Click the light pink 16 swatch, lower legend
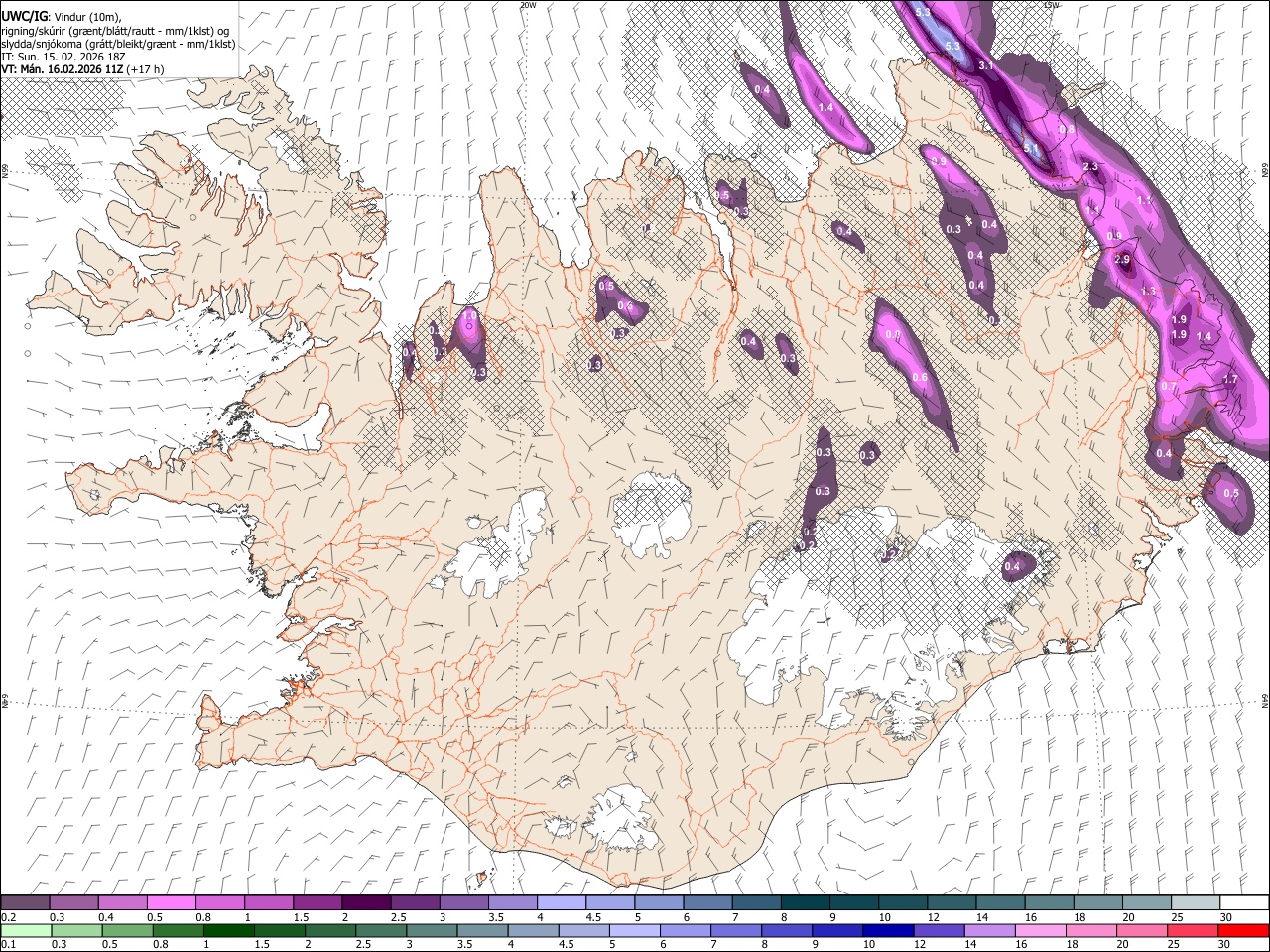The width and height of the screenshot is (1270, 952). (1041, 930)
